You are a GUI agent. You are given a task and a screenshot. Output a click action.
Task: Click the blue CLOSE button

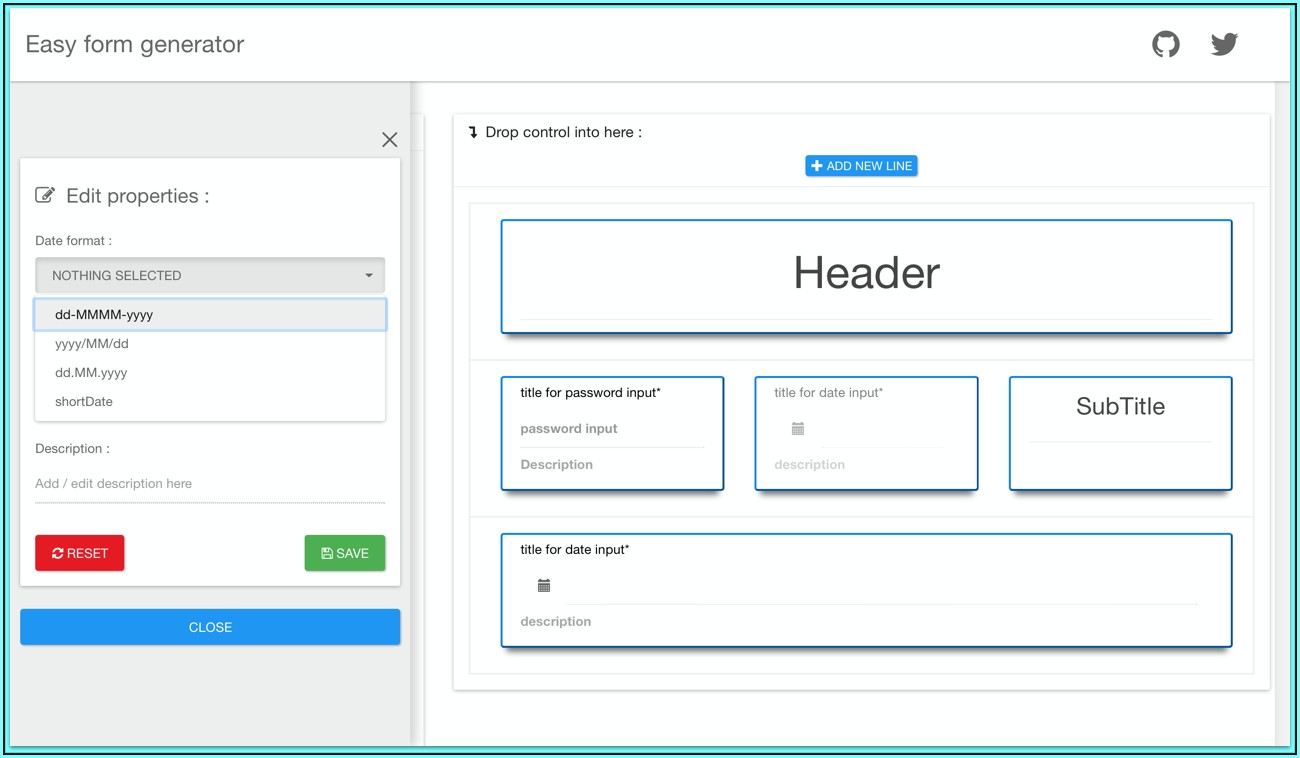point(210,627)
